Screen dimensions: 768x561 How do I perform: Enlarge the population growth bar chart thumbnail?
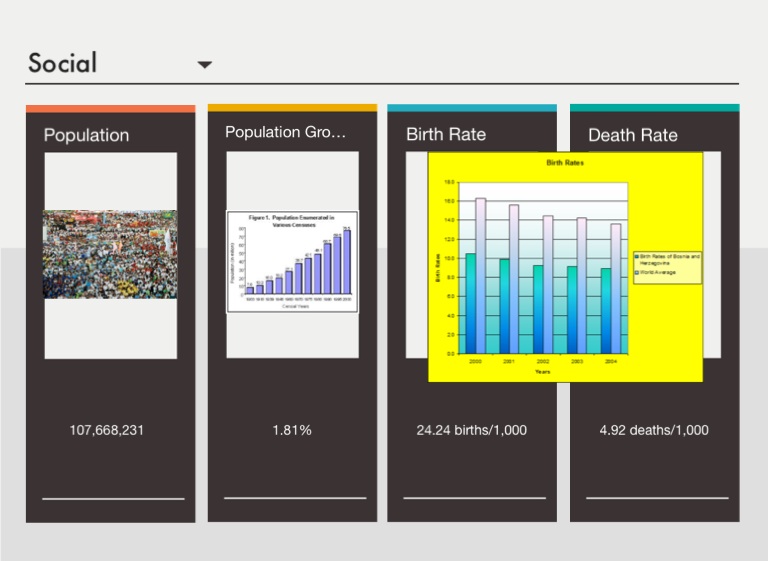pyautogui.click(x=292, y=262)
